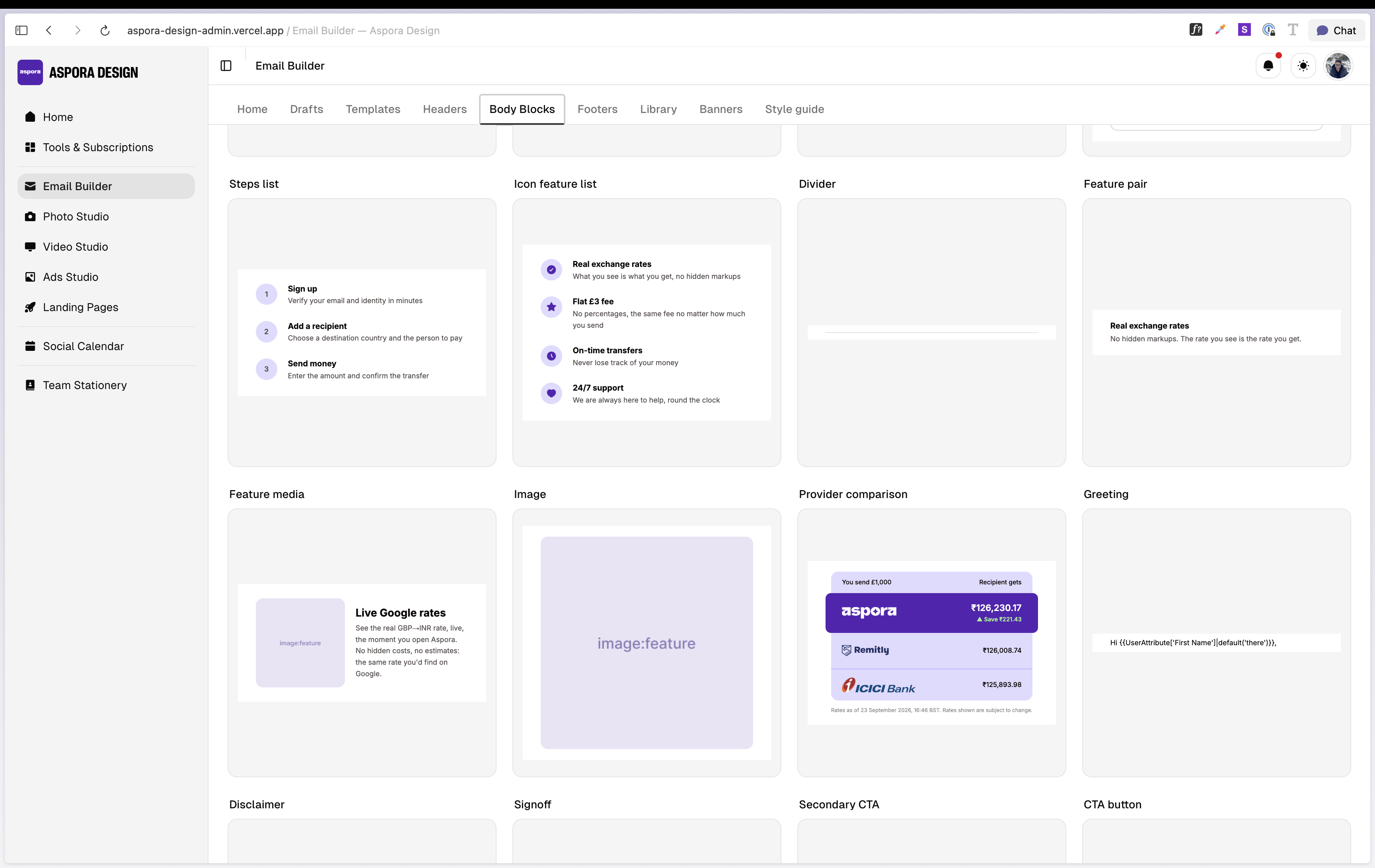Switch to the Drafts tab
The height and width of the screenshot is (868, 1375).
[307, 109]
